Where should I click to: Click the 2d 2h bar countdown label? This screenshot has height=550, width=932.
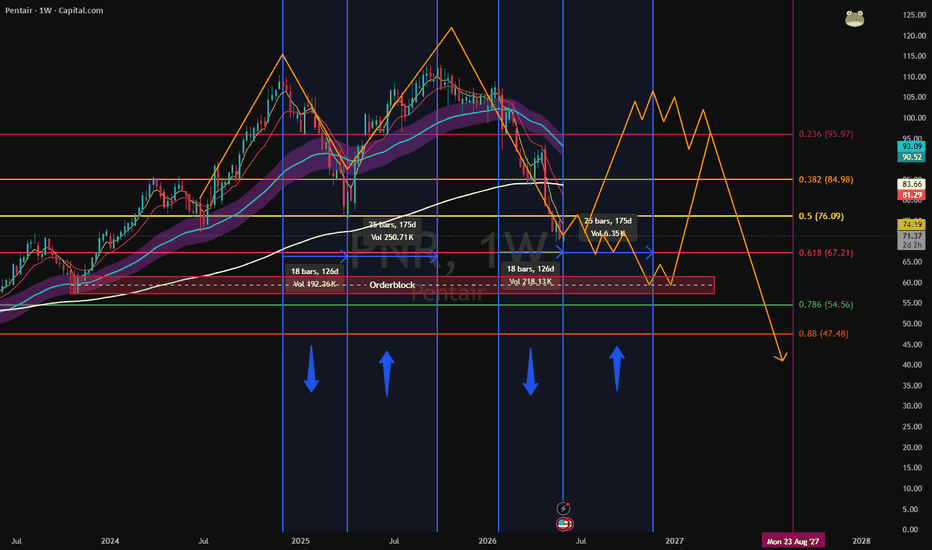pyautogui.click(x=911, y=245)
